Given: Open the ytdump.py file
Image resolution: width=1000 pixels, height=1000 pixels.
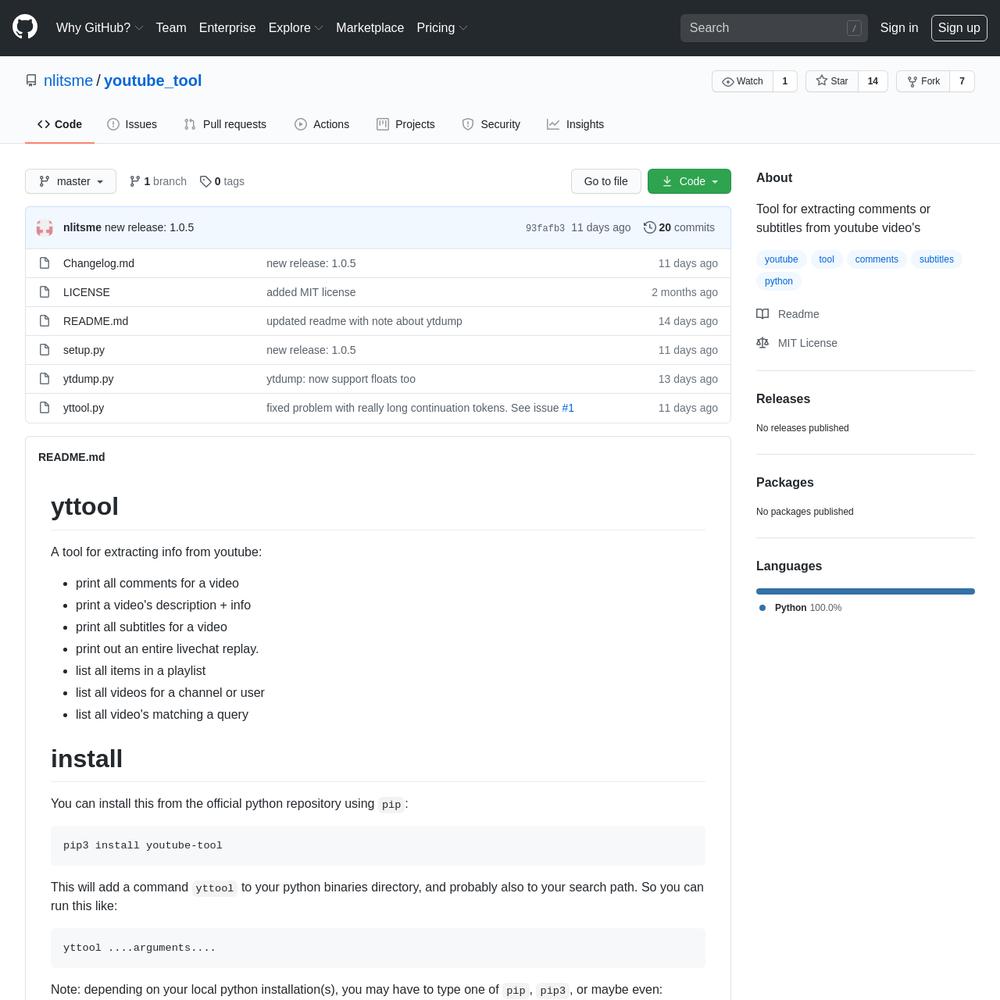Looking at the screenshot, I should [x=89, y=379].
